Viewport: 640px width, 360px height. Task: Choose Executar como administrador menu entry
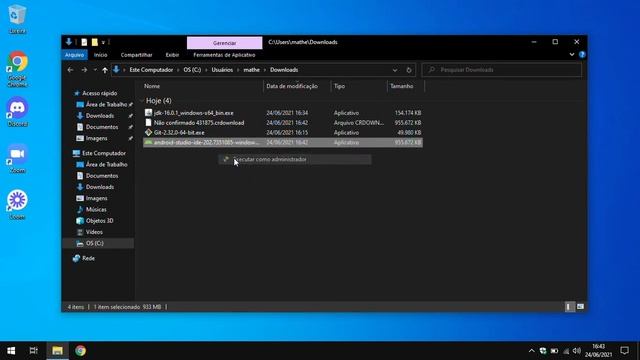(295, 159)
